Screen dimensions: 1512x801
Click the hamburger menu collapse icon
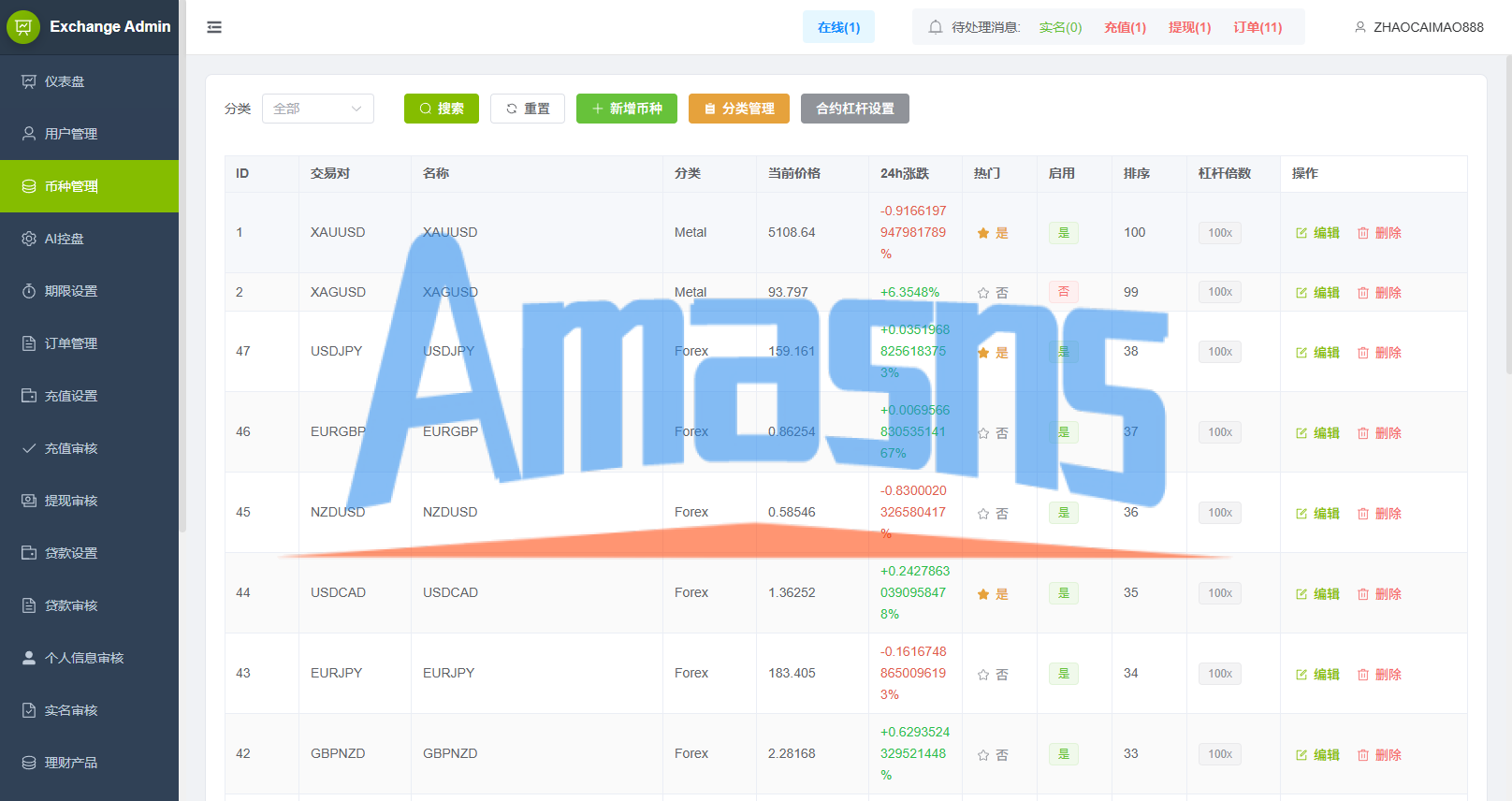coord(214,27)
